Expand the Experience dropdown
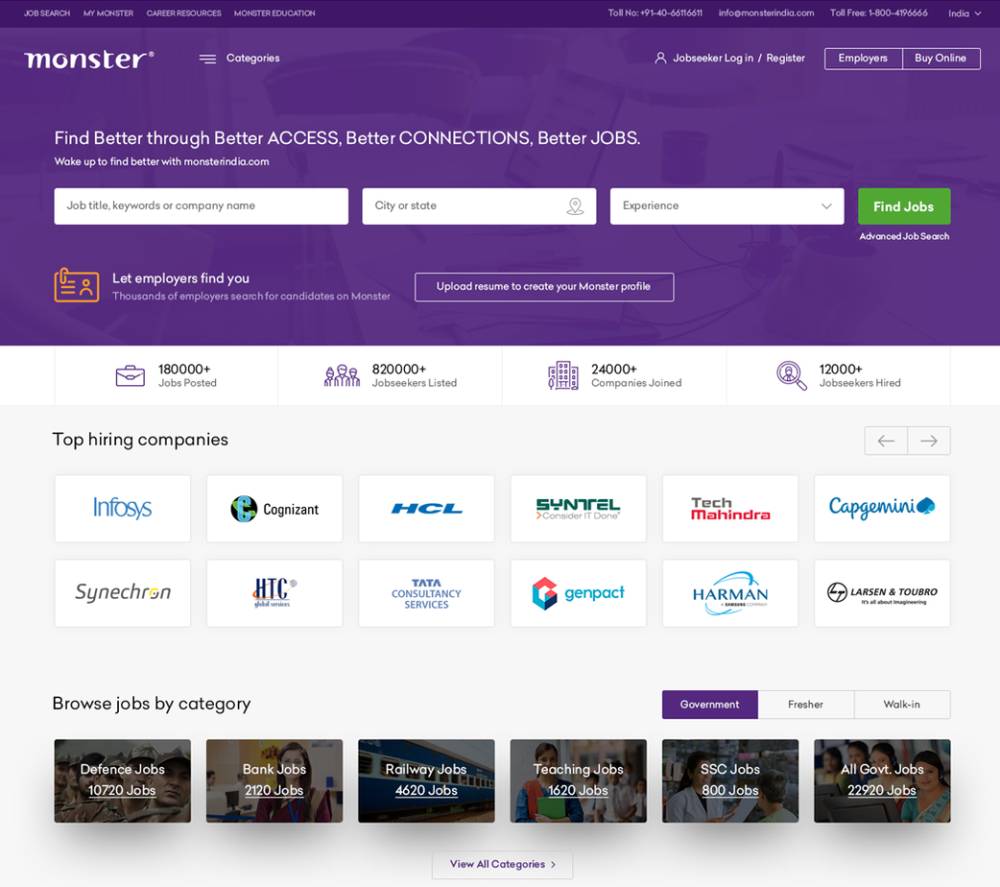The height and width of the screenshot is (887, 1000). [727, 206]
